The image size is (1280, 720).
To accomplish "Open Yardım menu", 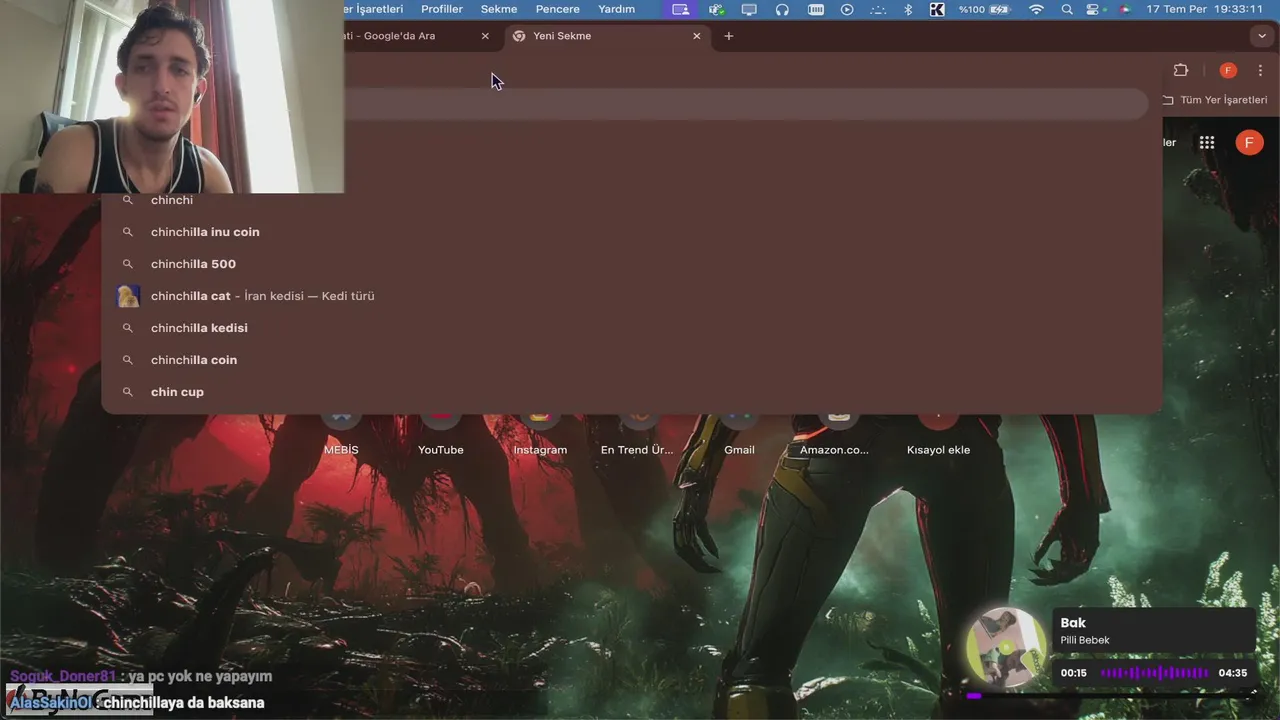I will 616,9.
